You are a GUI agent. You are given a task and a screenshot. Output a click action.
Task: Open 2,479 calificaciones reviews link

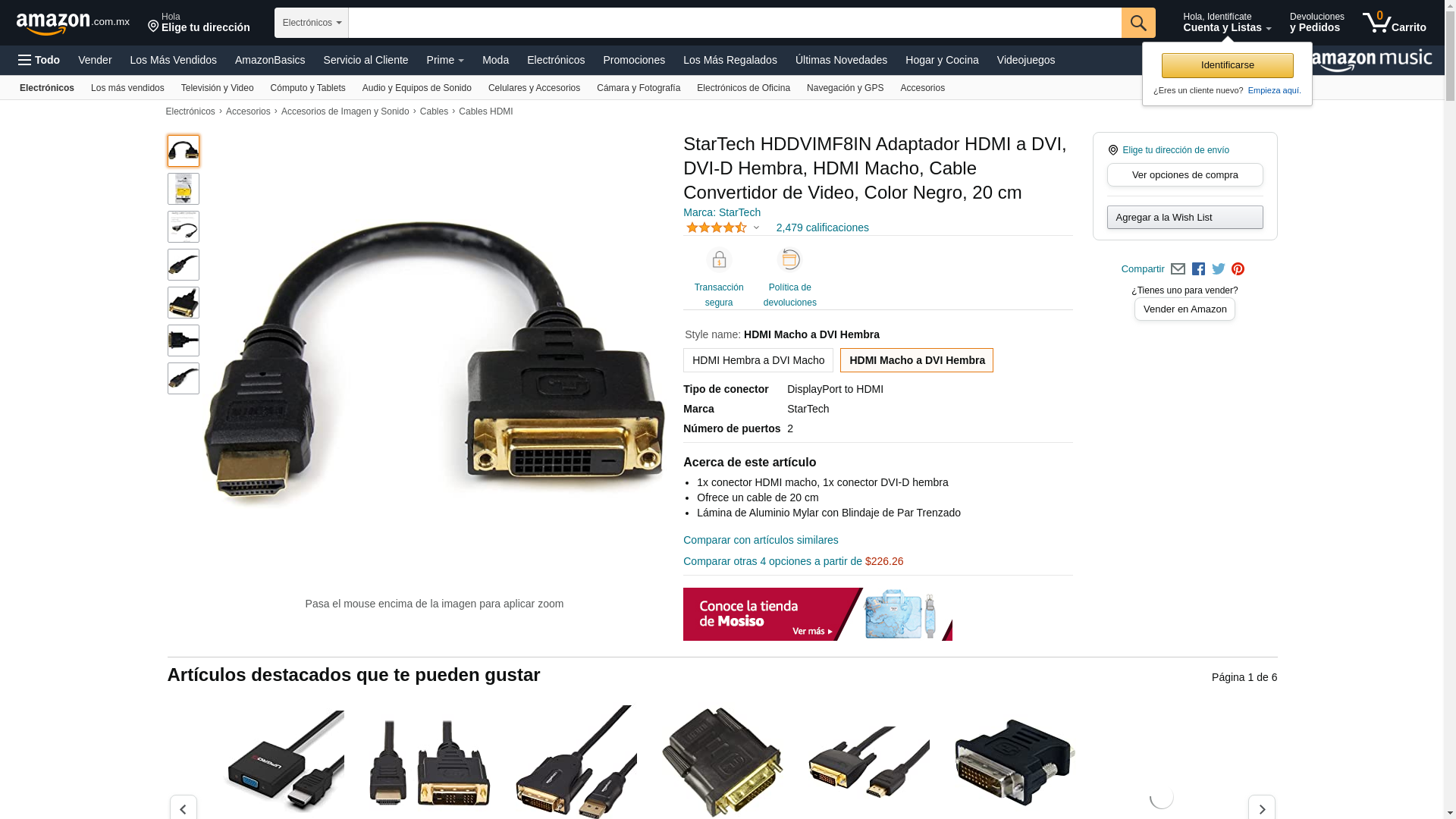822,227
